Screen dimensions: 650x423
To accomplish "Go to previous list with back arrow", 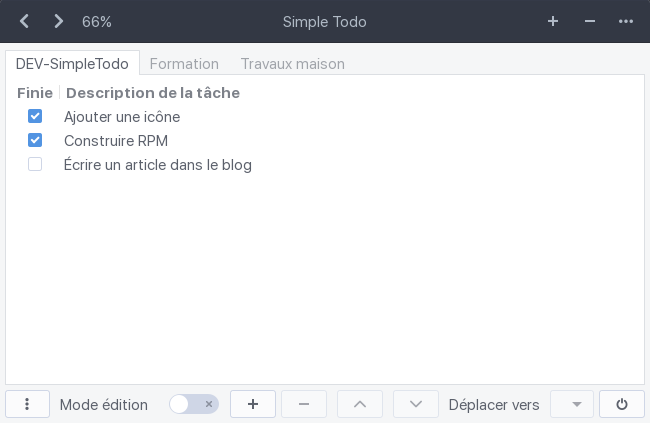I will point(24,21).
